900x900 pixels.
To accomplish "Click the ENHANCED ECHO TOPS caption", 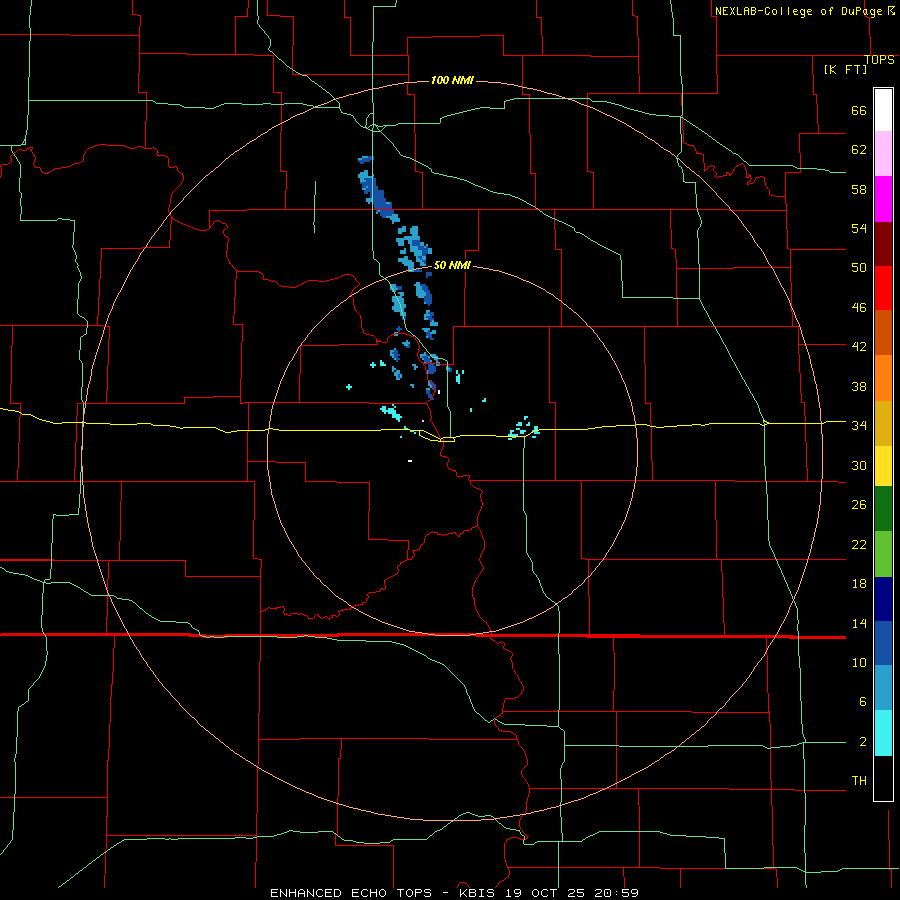I will click(351, 893).
